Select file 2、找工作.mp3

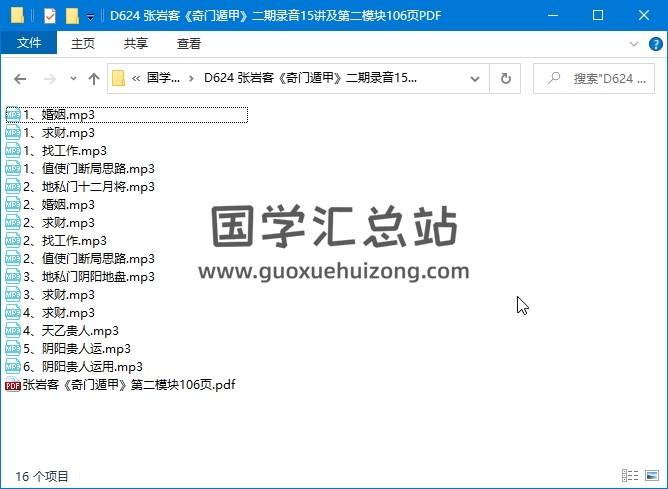click(65, 241)
